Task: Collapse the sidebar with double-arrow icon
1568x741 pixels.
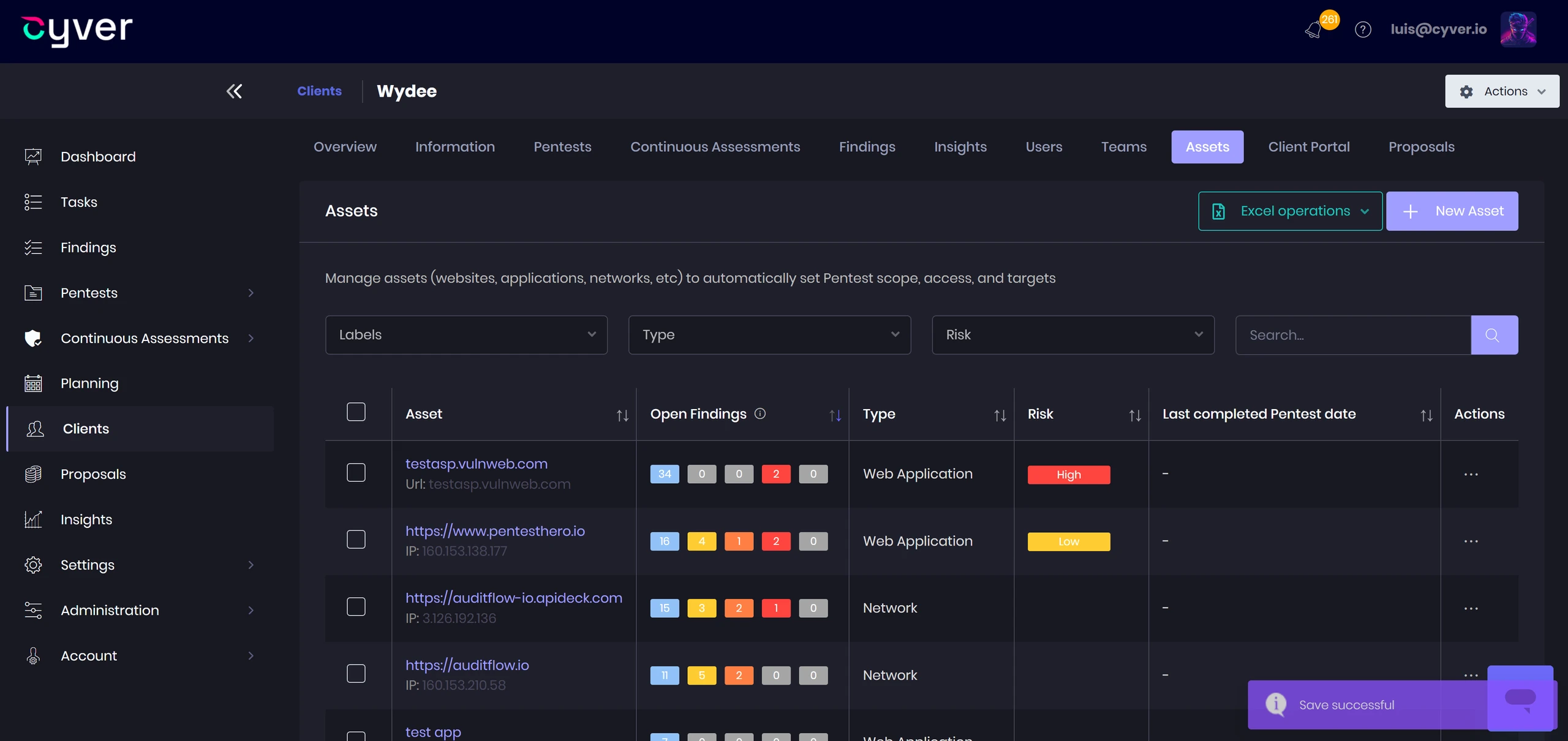Action: point(234,91)
